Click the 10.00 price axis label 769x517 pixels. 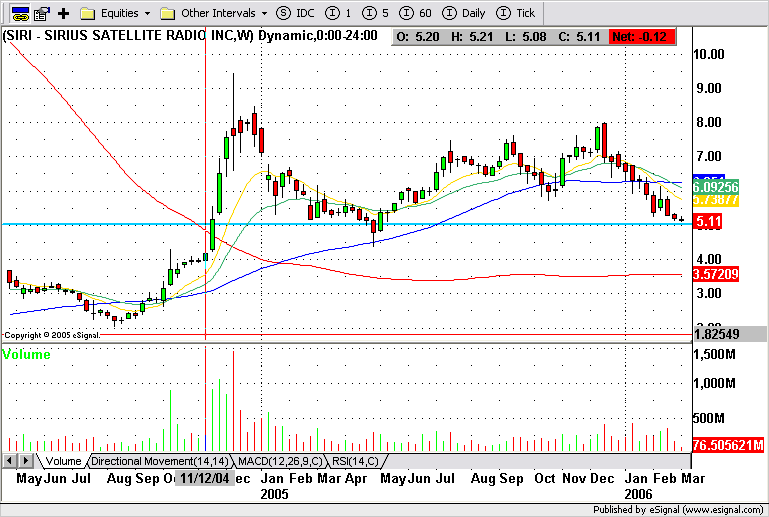tap(709, 54)
